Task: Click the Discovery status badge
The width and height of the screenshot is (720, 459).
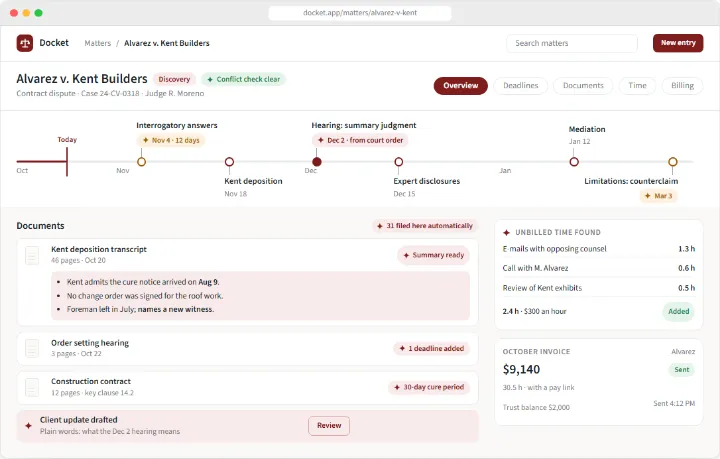Action: point(174,79)
